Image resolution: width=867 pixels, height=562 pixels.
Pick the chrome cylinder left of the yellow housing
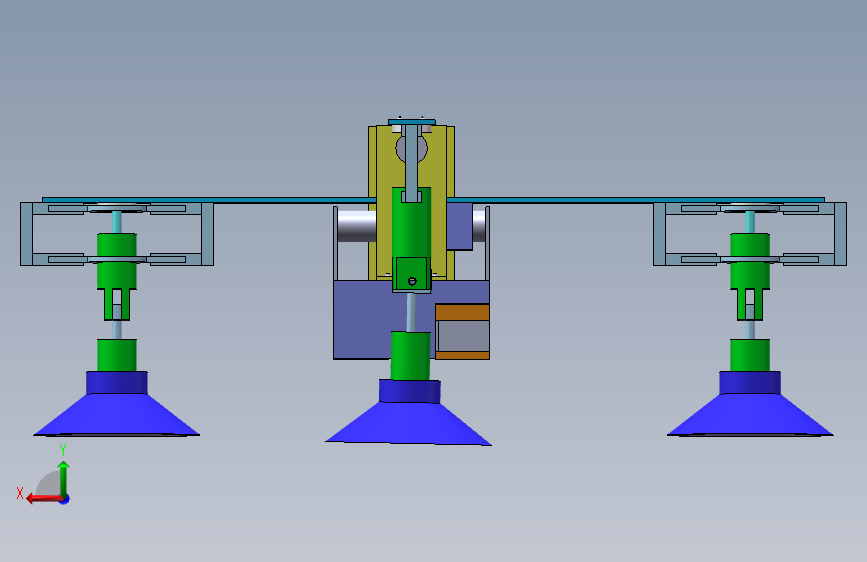(x=357, y=226)
